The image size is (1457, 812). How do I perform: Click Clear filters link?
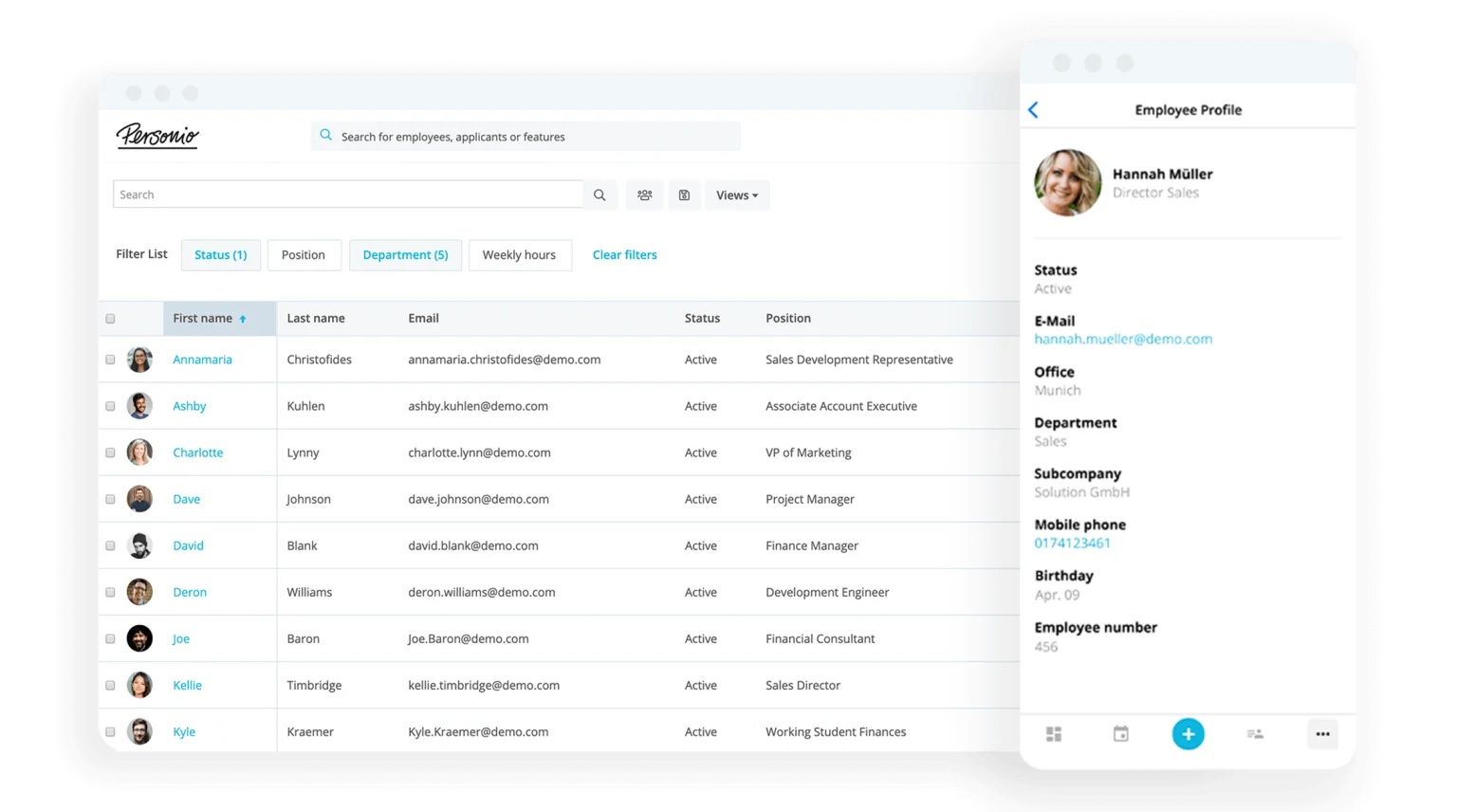pos(624,254)
